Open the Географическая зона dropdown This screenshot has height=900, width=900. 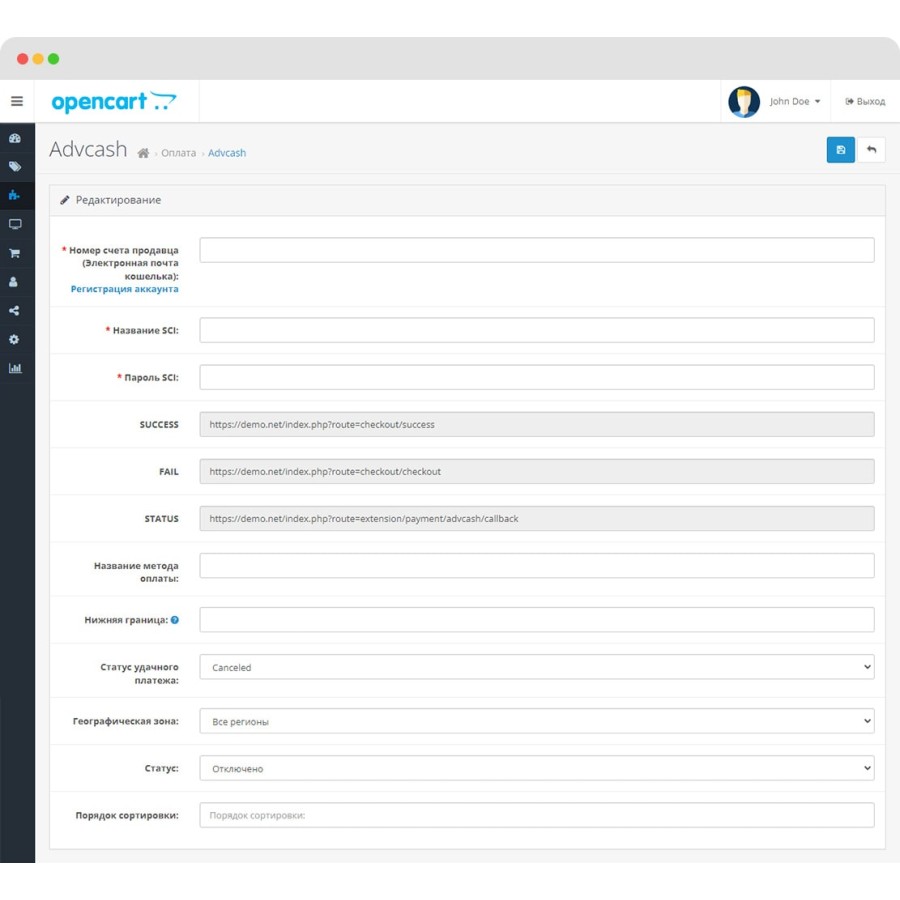point(537,721)
